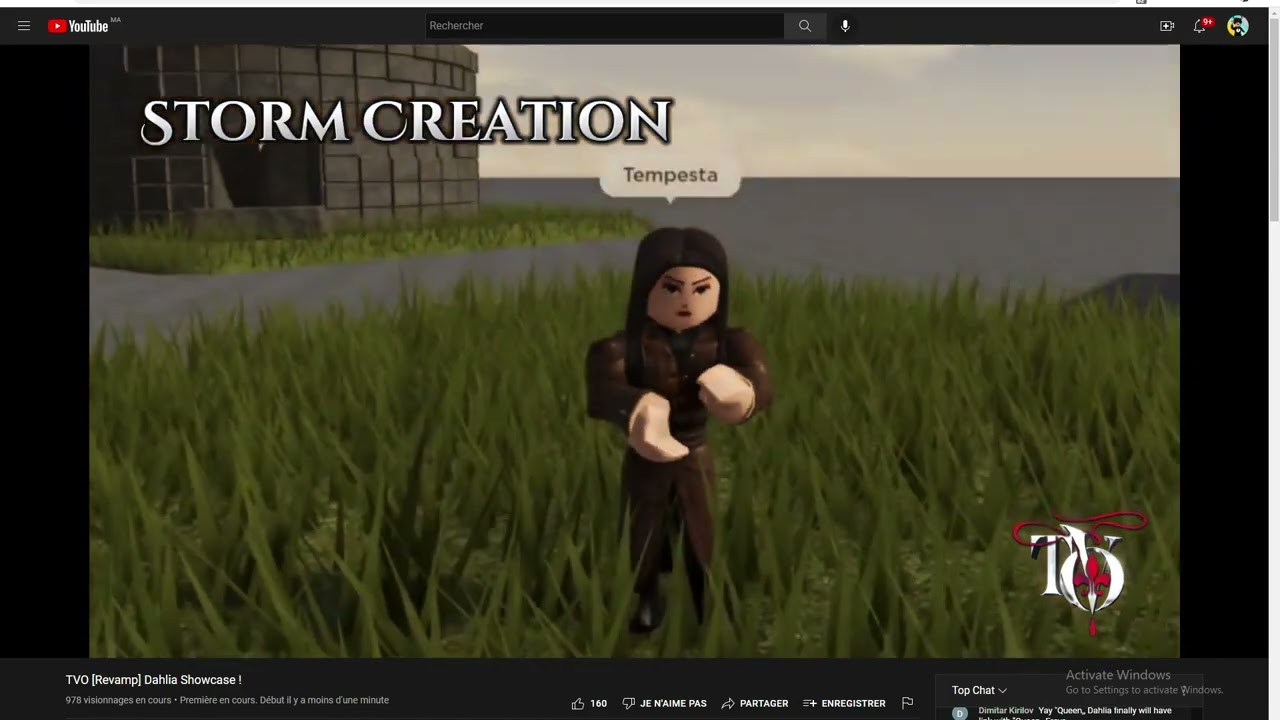Image resolution: width=1280 pixels, height=720 pixels.
Task: Expand the Top Chat dropdown
Action: coord(979,690)
